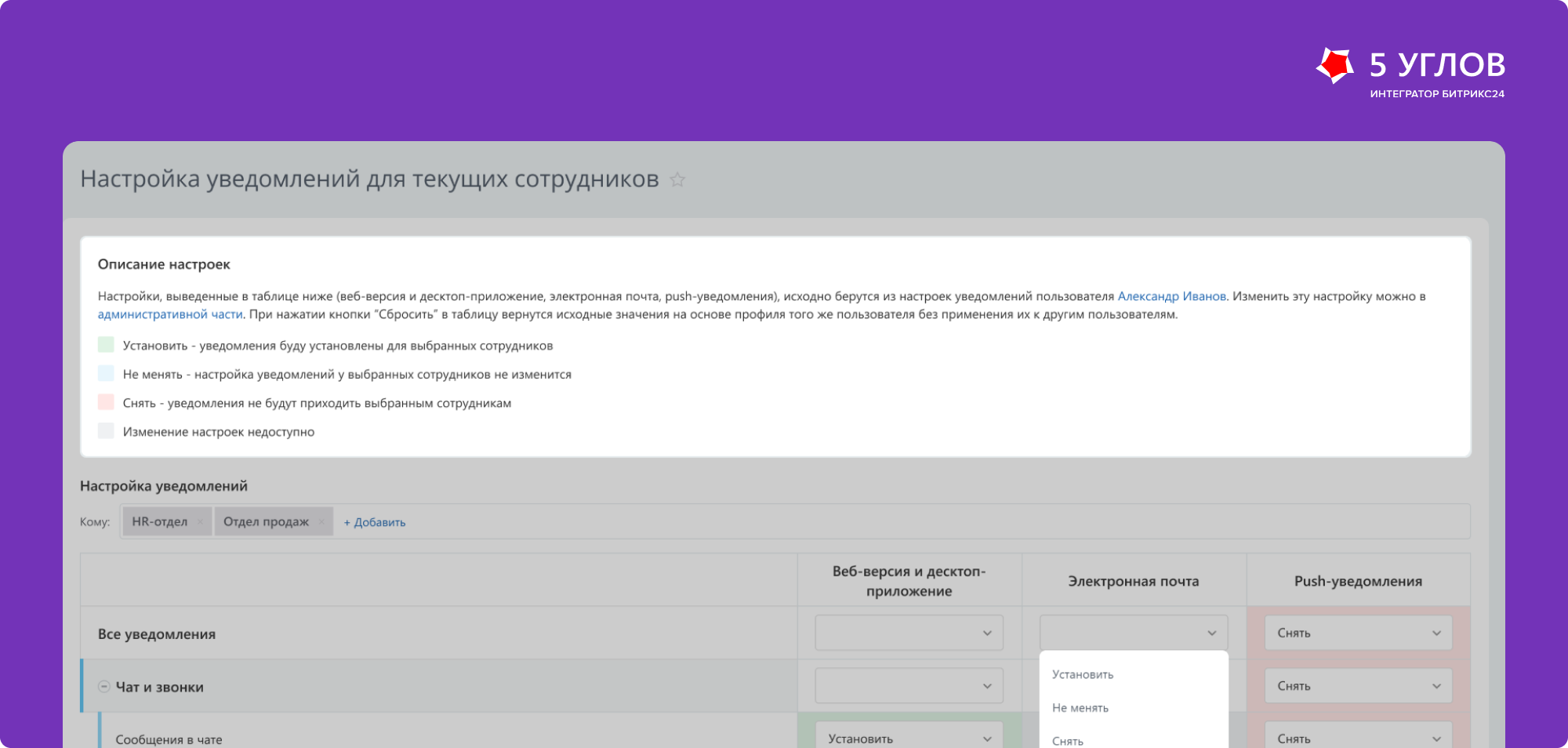
Task: Click the 5 УГЛОВ logo
Action: tap(1410, 72)
